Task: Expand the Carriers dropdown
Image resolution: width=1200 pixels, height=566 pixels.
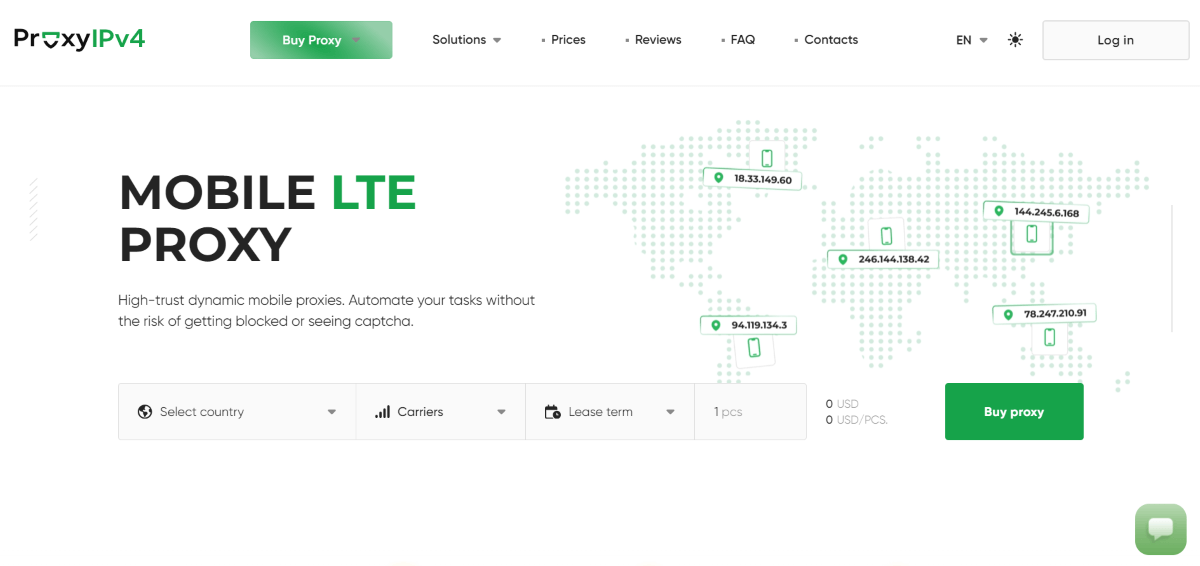Action: click(441, 412)
